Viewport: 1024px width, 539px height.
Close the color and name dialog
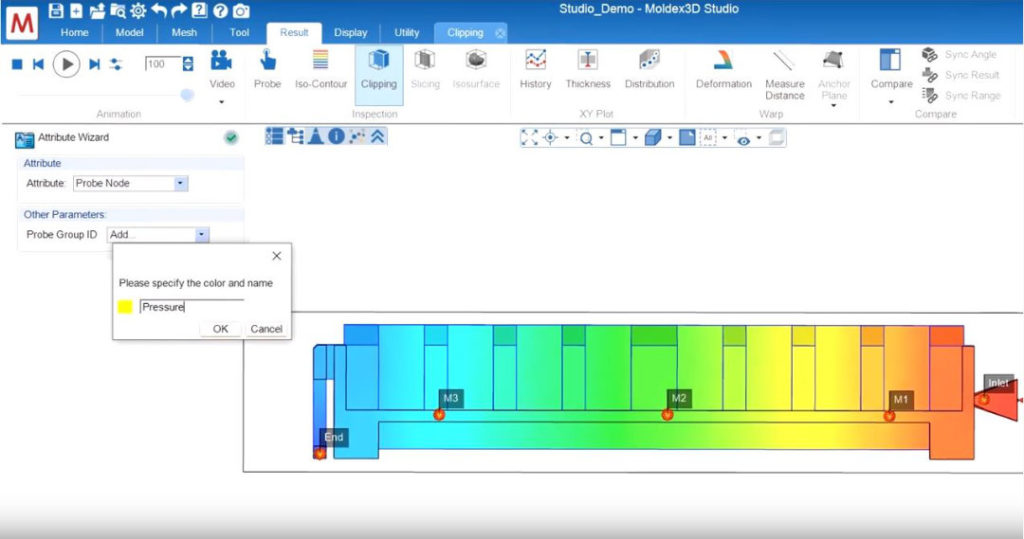(x=277, y=256)
